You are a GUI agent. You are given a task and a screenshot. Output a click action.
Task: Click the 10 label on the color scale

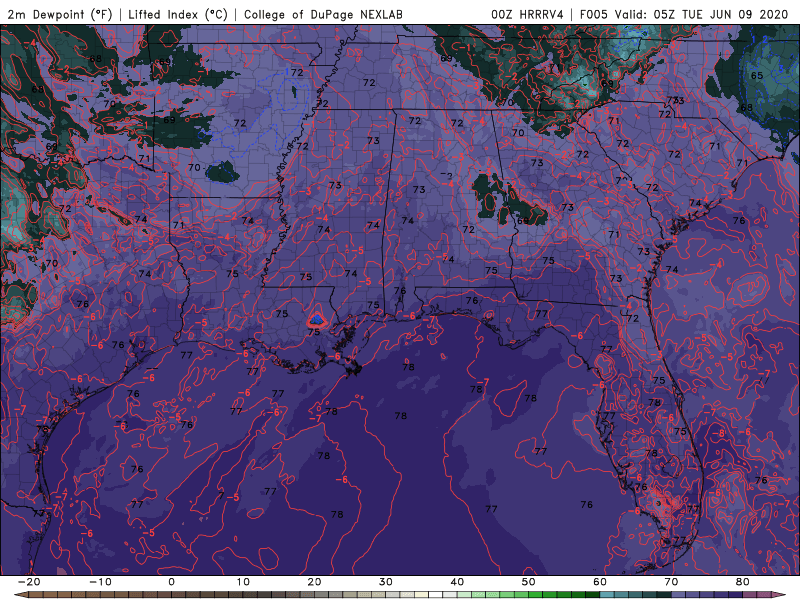pyautogui.click(x=243, y=582)
